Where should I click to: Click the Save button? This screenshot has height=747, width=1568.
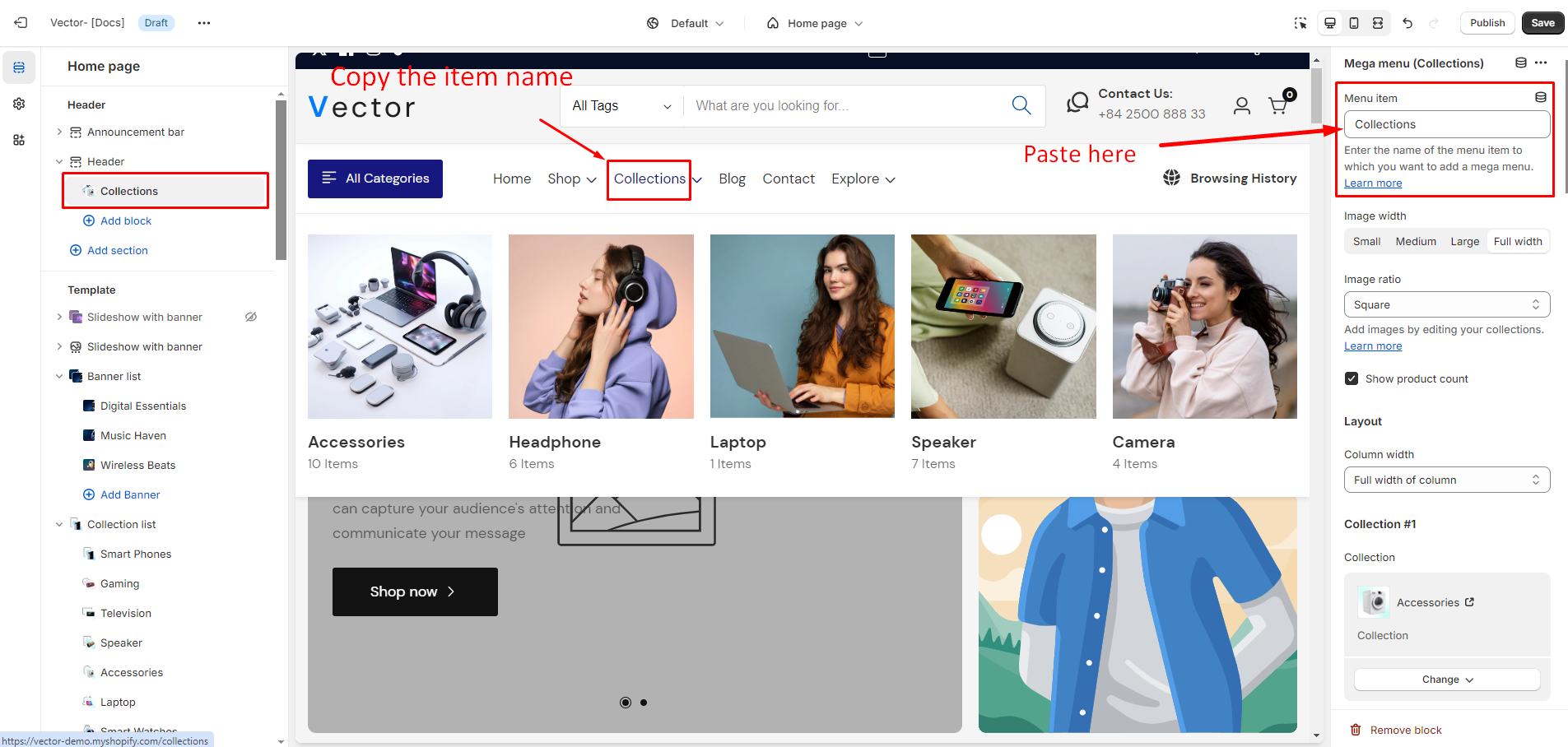[1542, 23]
